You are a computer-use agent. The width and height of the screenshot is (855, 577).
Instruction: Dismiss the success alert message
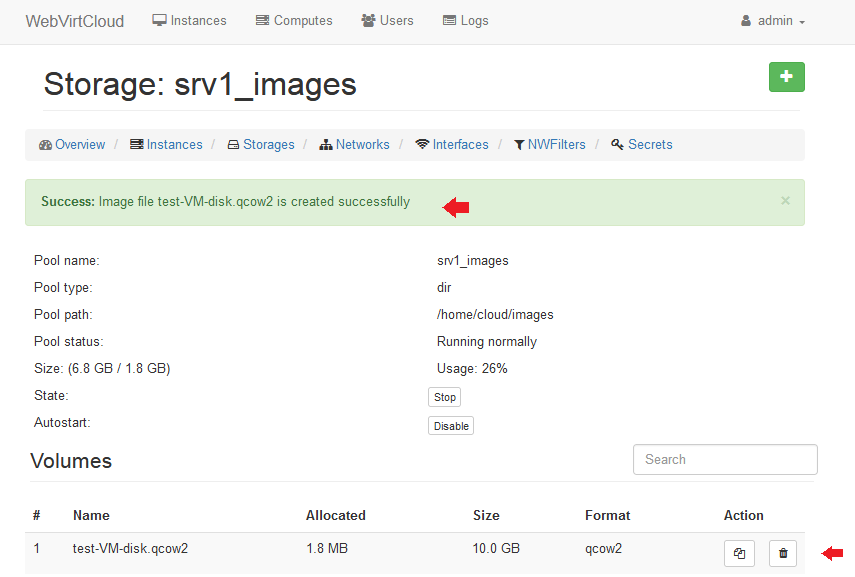pyautogui.click(x=785, y=201)
